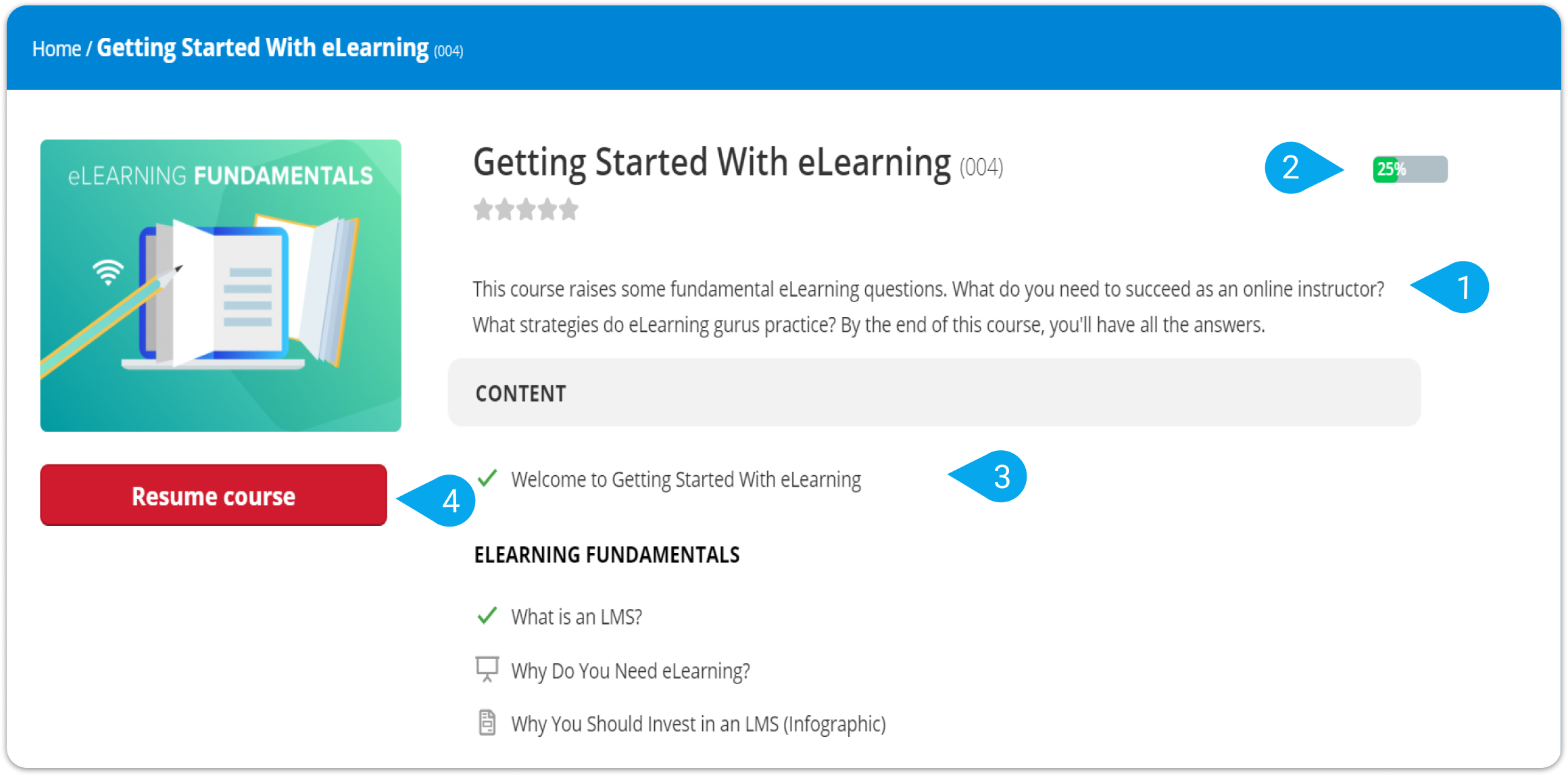
Task: Open Welcome to Getting Started With eLearning unit
Action: coord(686,479)
